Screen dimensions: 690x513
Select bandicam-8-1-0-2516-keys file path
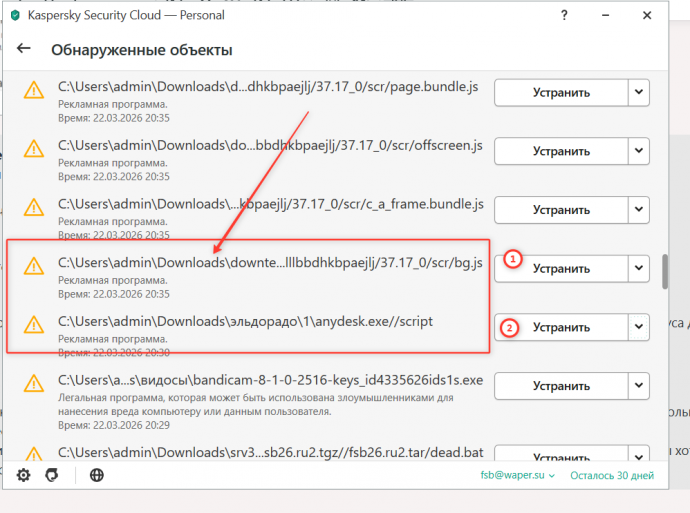271,380
